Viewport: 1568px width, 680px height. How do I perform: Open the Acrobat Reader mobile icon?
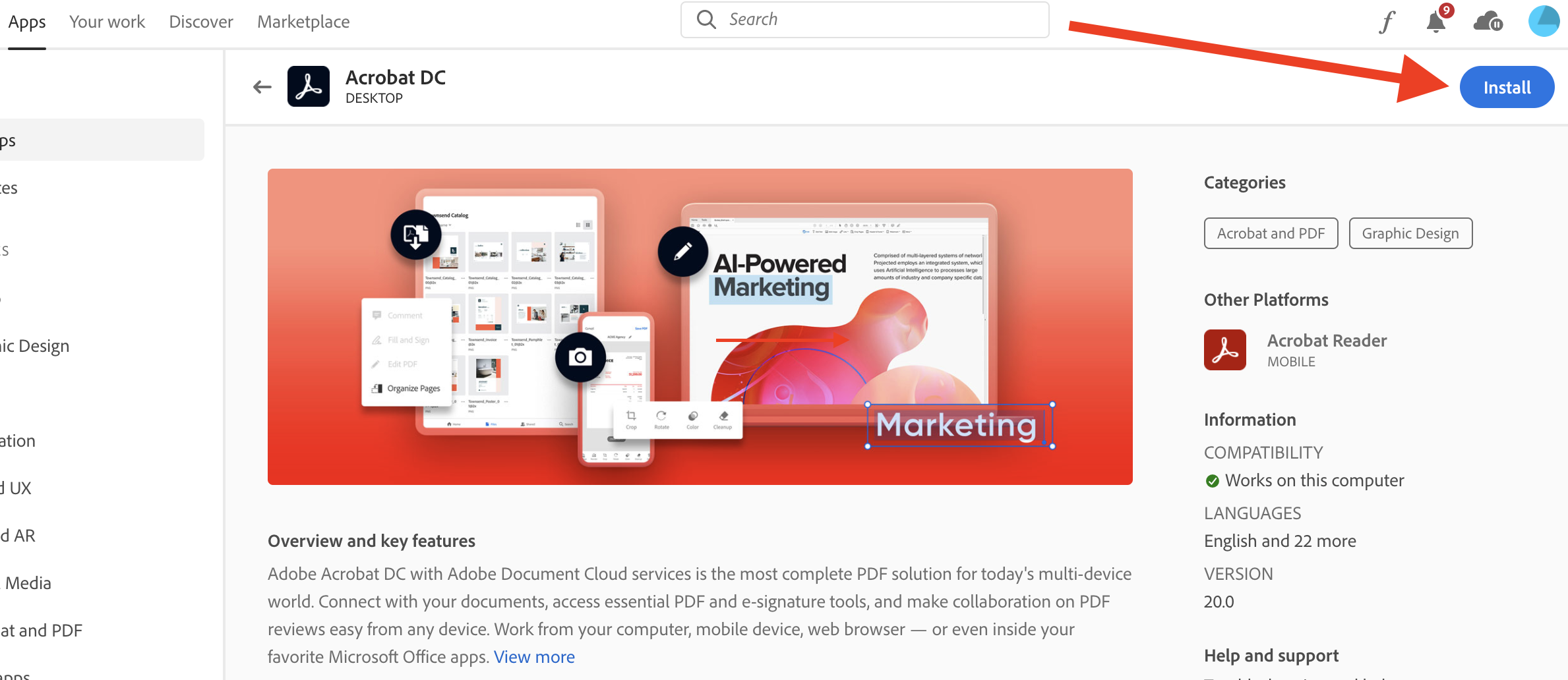(x=1225, y=350)
